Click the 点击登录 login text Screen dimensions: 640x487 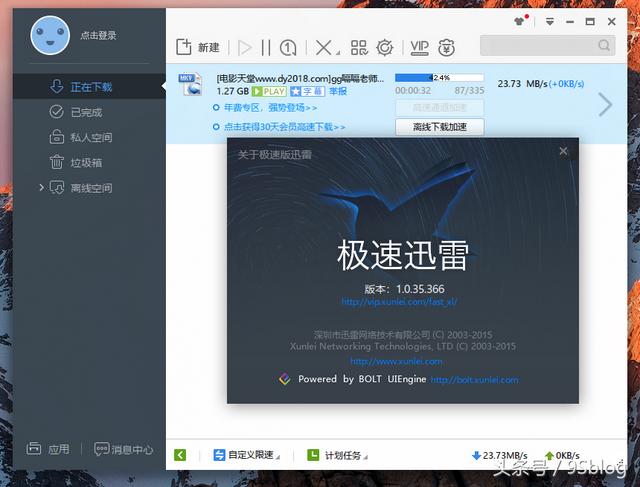click(x=98, y=36)
